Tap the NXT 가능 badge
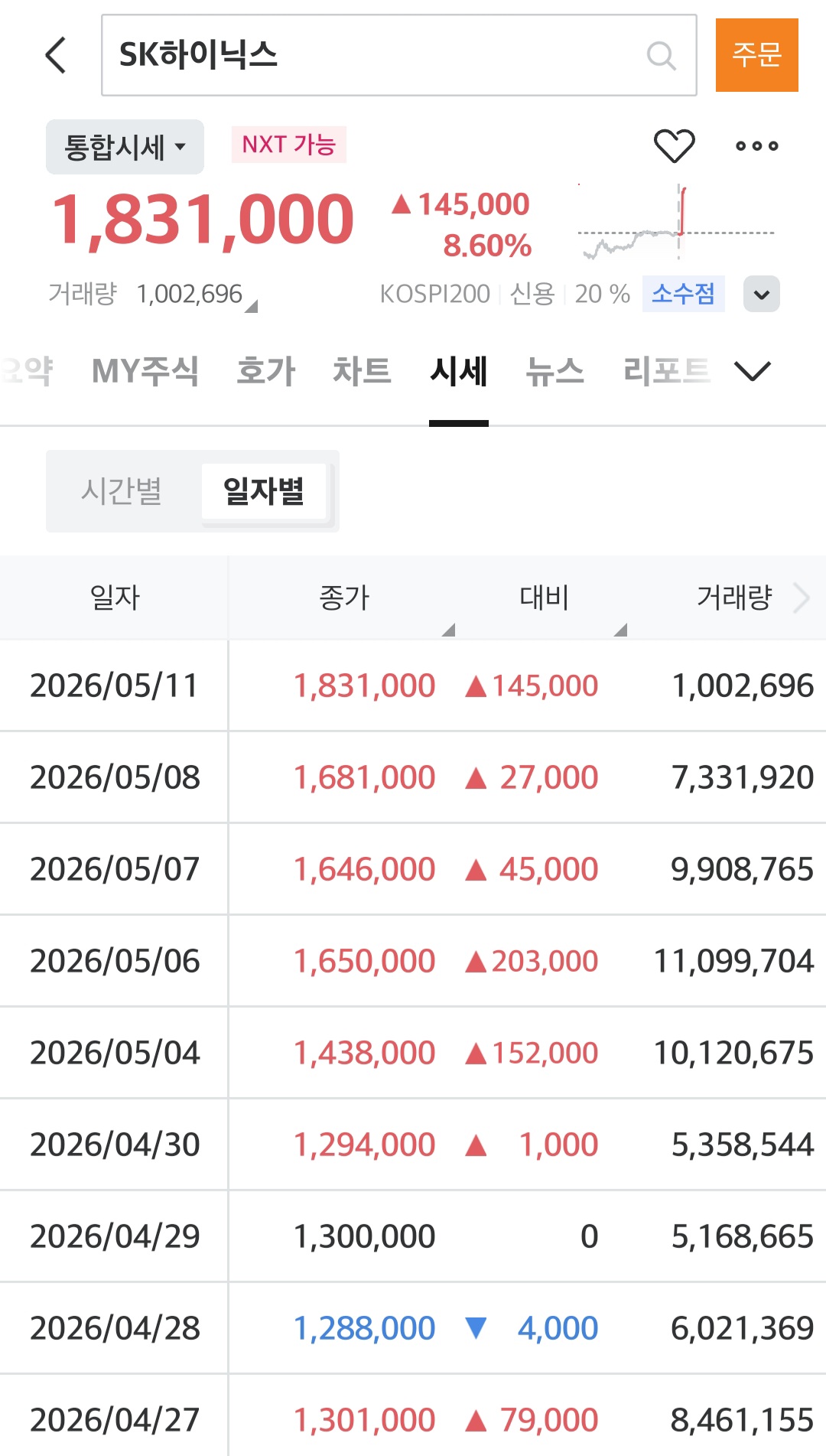The image size is (826, 1456). tap(288, 145)
